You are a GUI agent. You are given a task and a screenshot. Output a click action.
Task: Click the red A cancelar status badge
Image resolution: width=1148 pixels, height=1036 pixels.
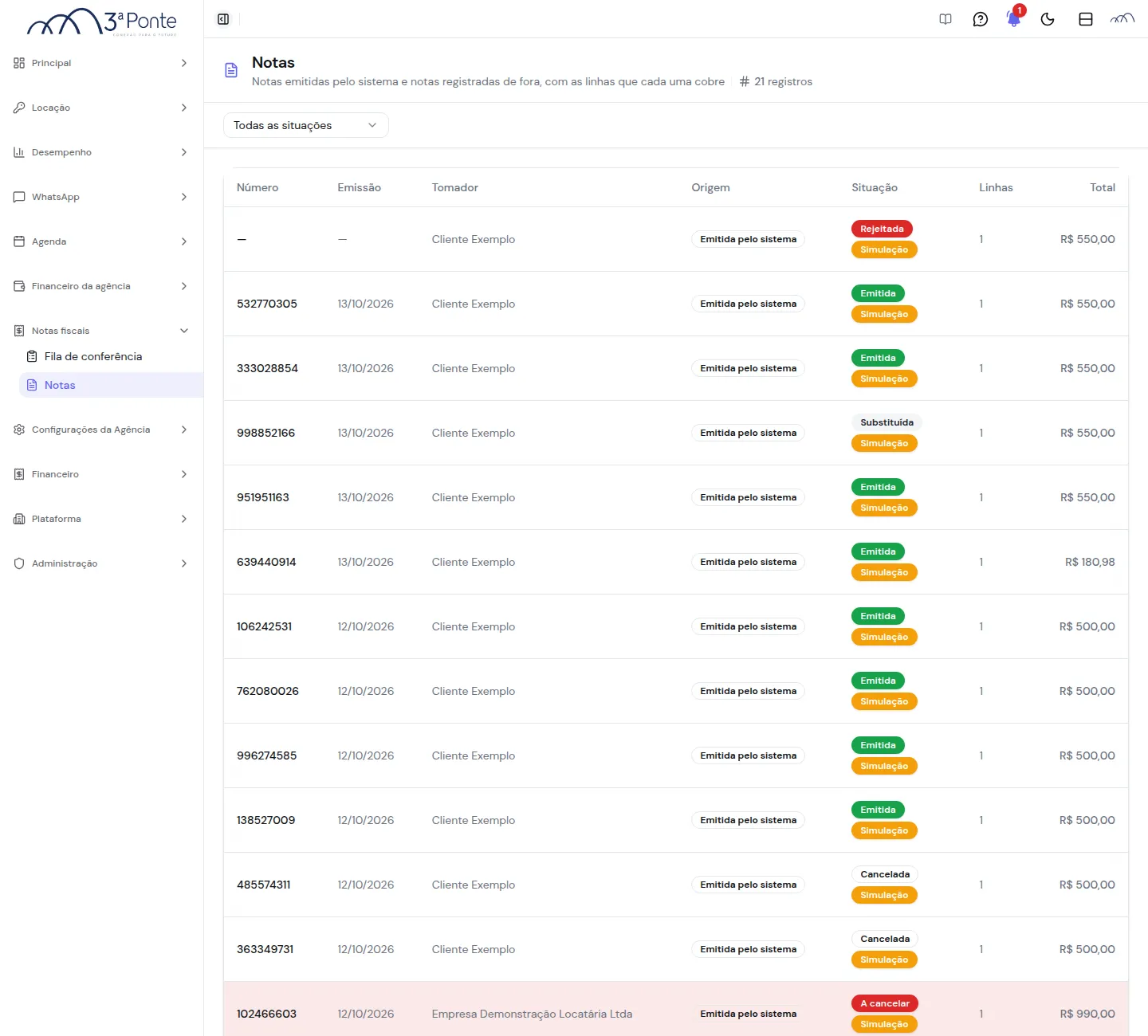coord(885,1003)
